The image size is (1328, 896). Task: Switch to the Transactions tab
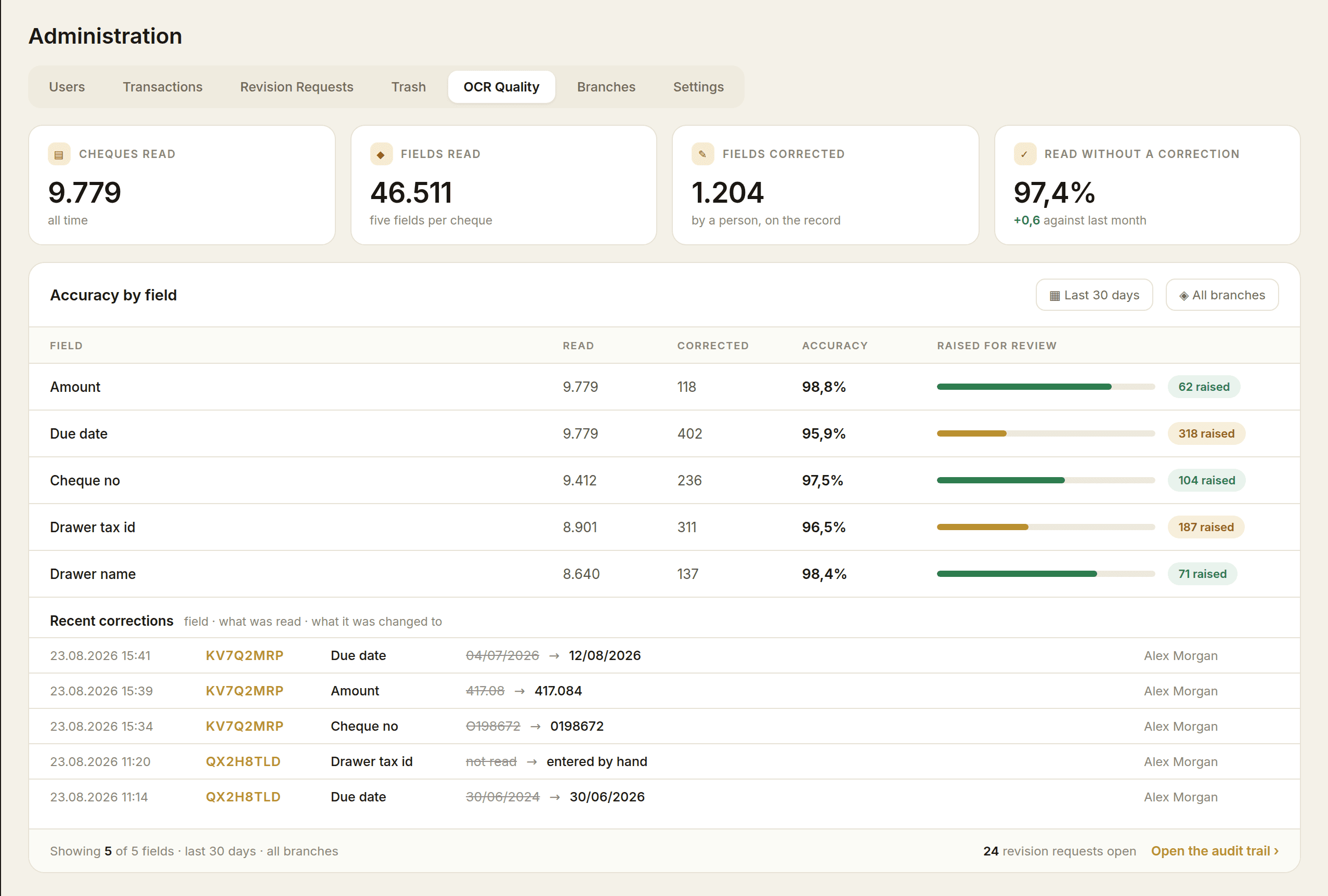[162, 87]
